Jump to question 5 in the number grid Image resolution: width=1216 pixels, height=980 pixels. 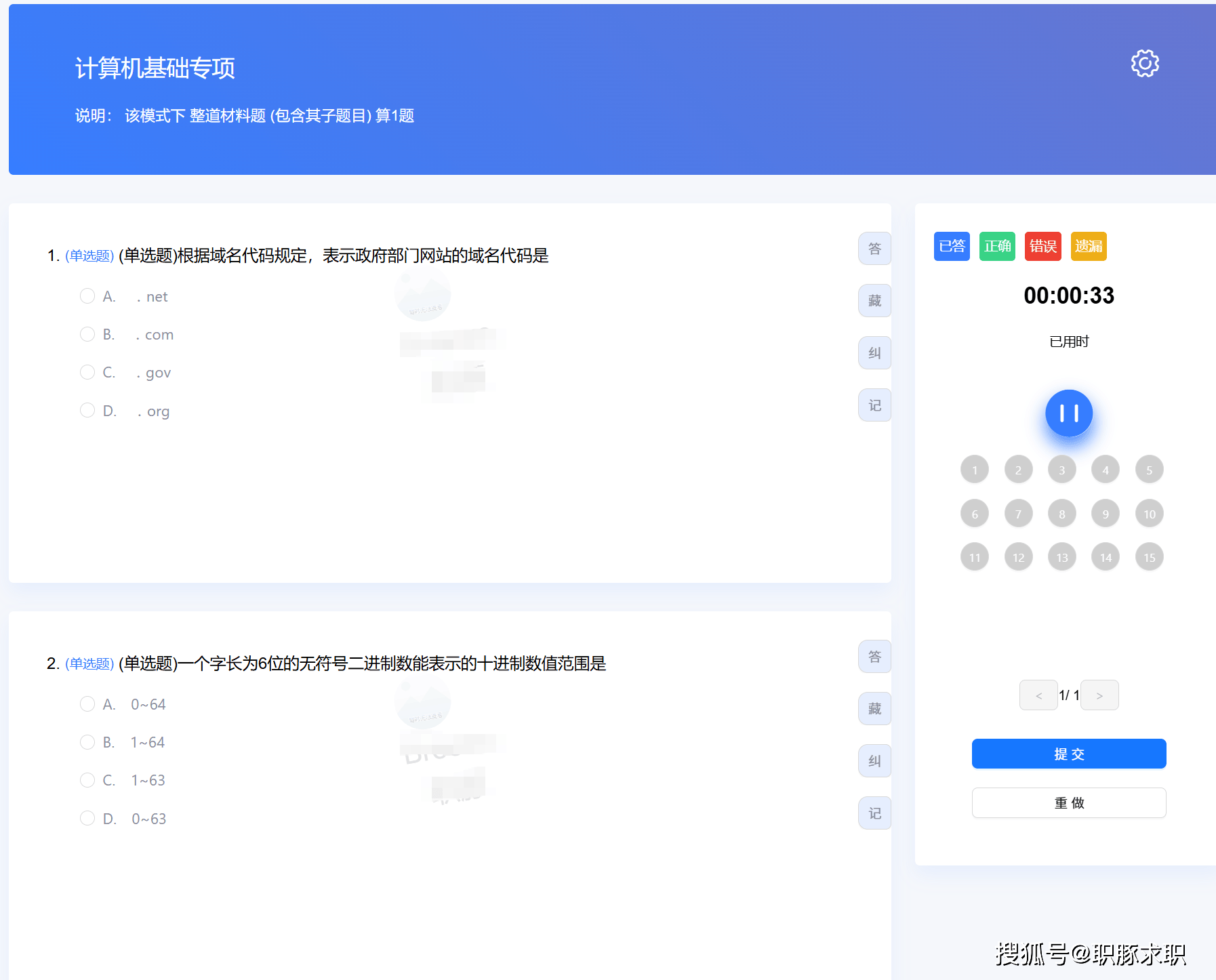1150,470
